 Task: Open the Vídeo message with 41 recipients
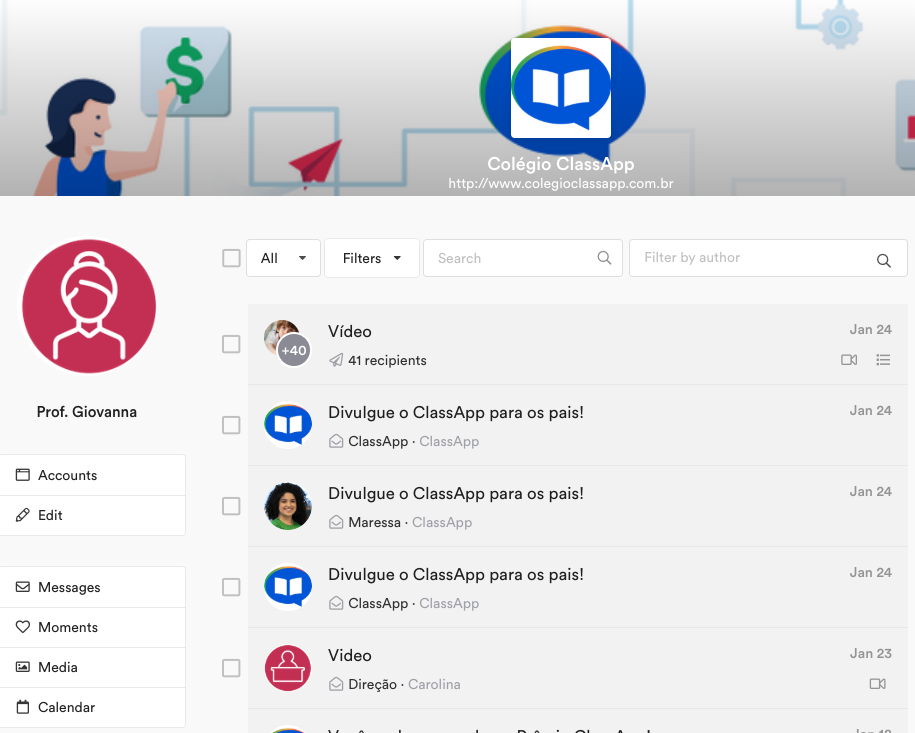pyautogui.click(x=578, y=344)
